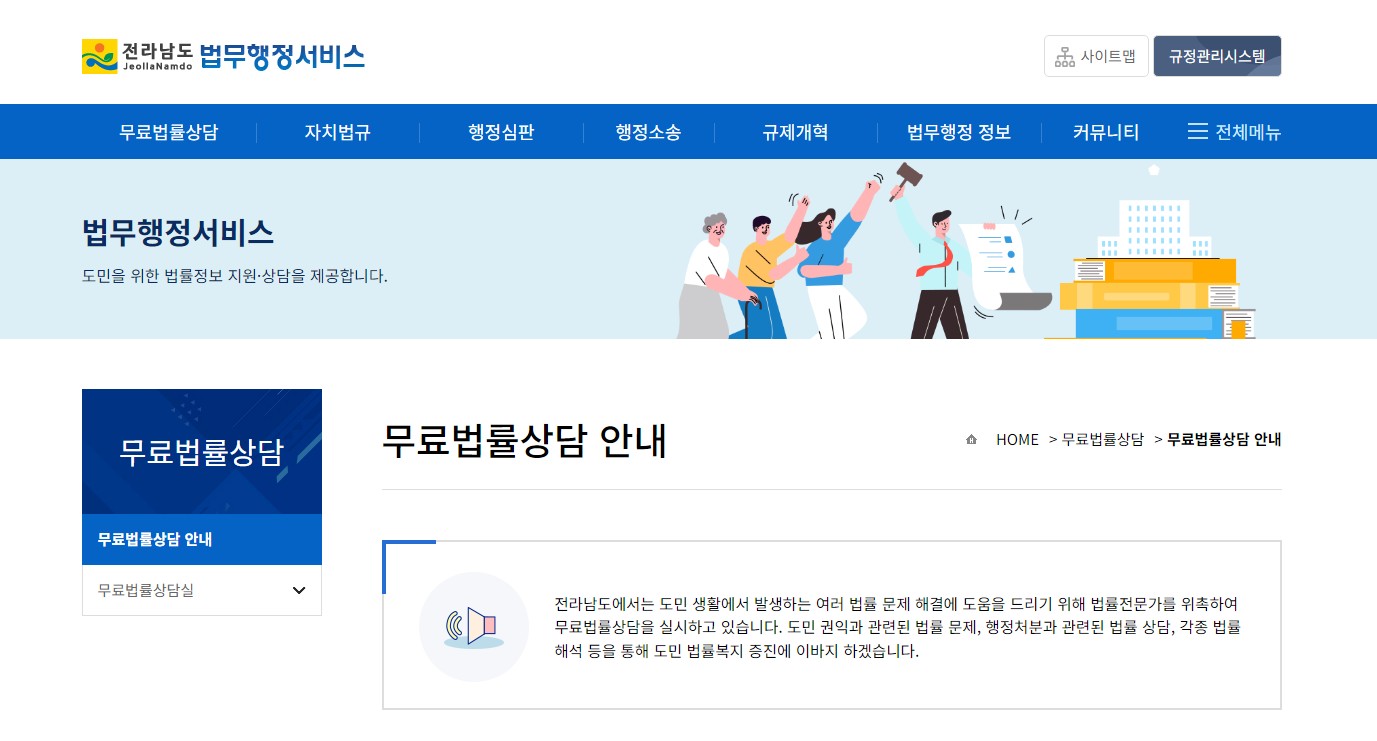Click the 무료법률상담 sidebar header

(x=202, y=452)
